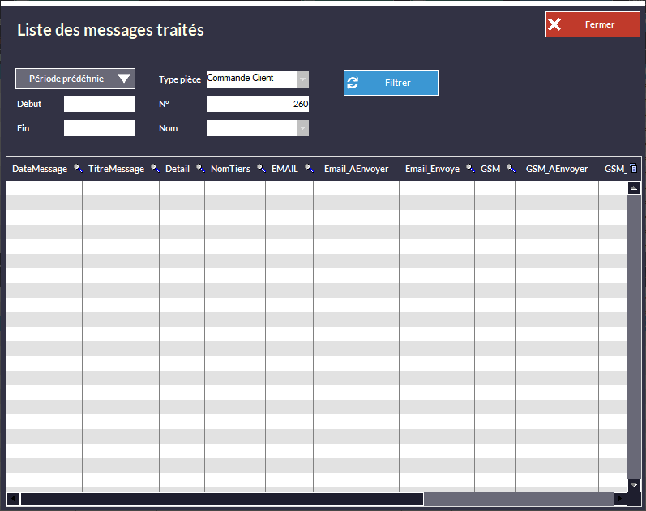Click the filter icon next to GSM
This screenshot has width=646, height=511.
tap(510, 169)
